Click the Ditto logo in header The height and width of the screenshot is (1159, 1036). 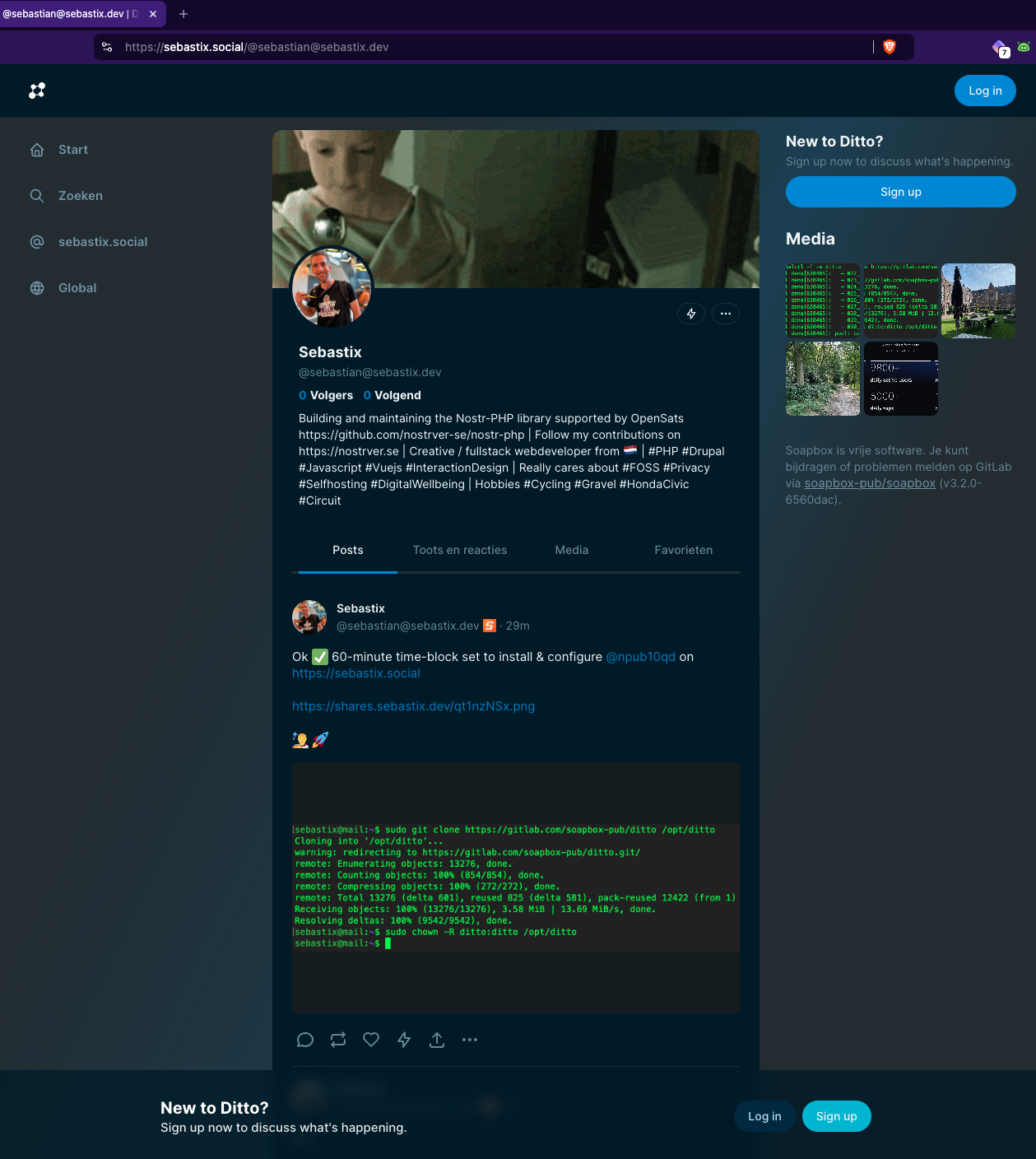[37, 91]
